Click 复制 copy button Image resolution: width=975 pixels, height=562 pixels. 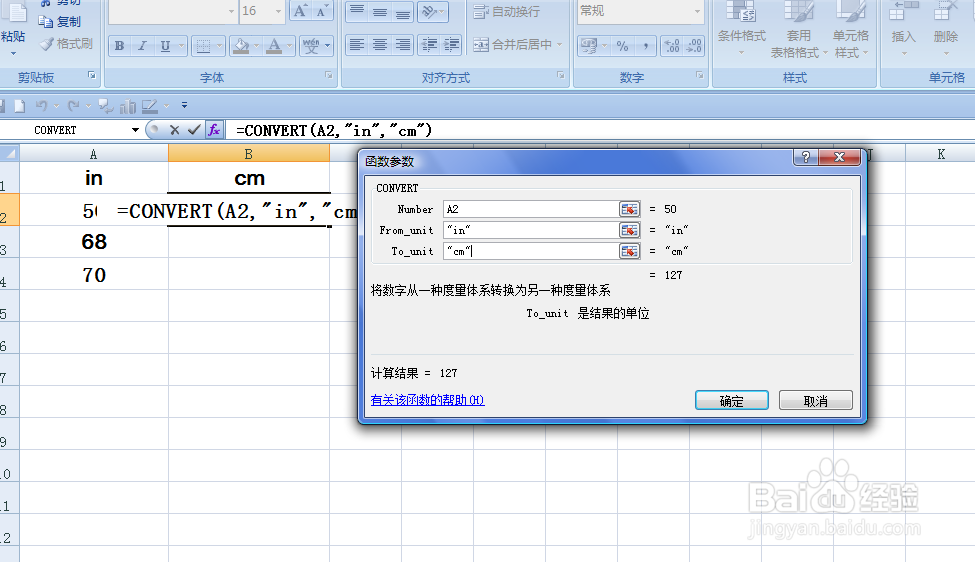60,22
